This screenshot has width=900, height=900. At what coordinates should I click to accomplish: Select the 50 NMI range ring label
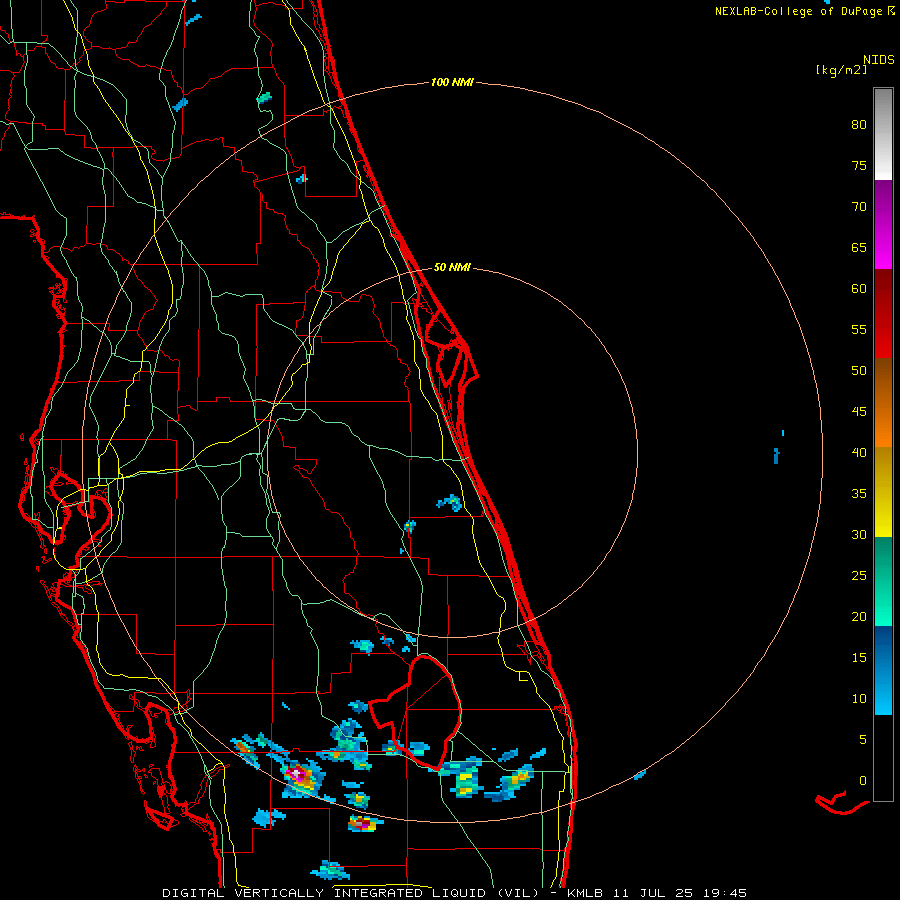point(452,267)
